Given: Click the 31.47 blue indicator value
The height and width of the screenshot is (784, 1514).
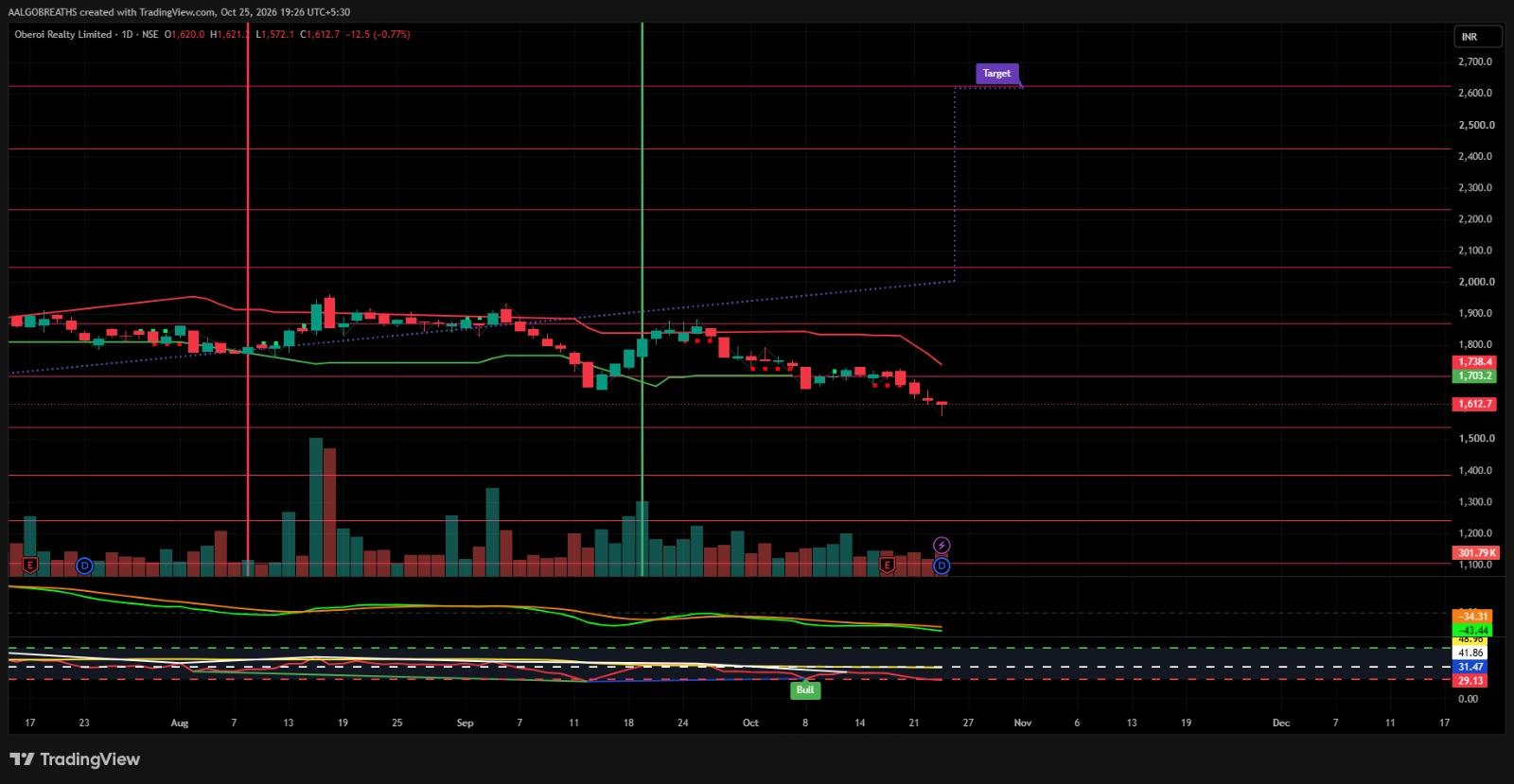Looking at the screenshot, I should coord(1471,667).
